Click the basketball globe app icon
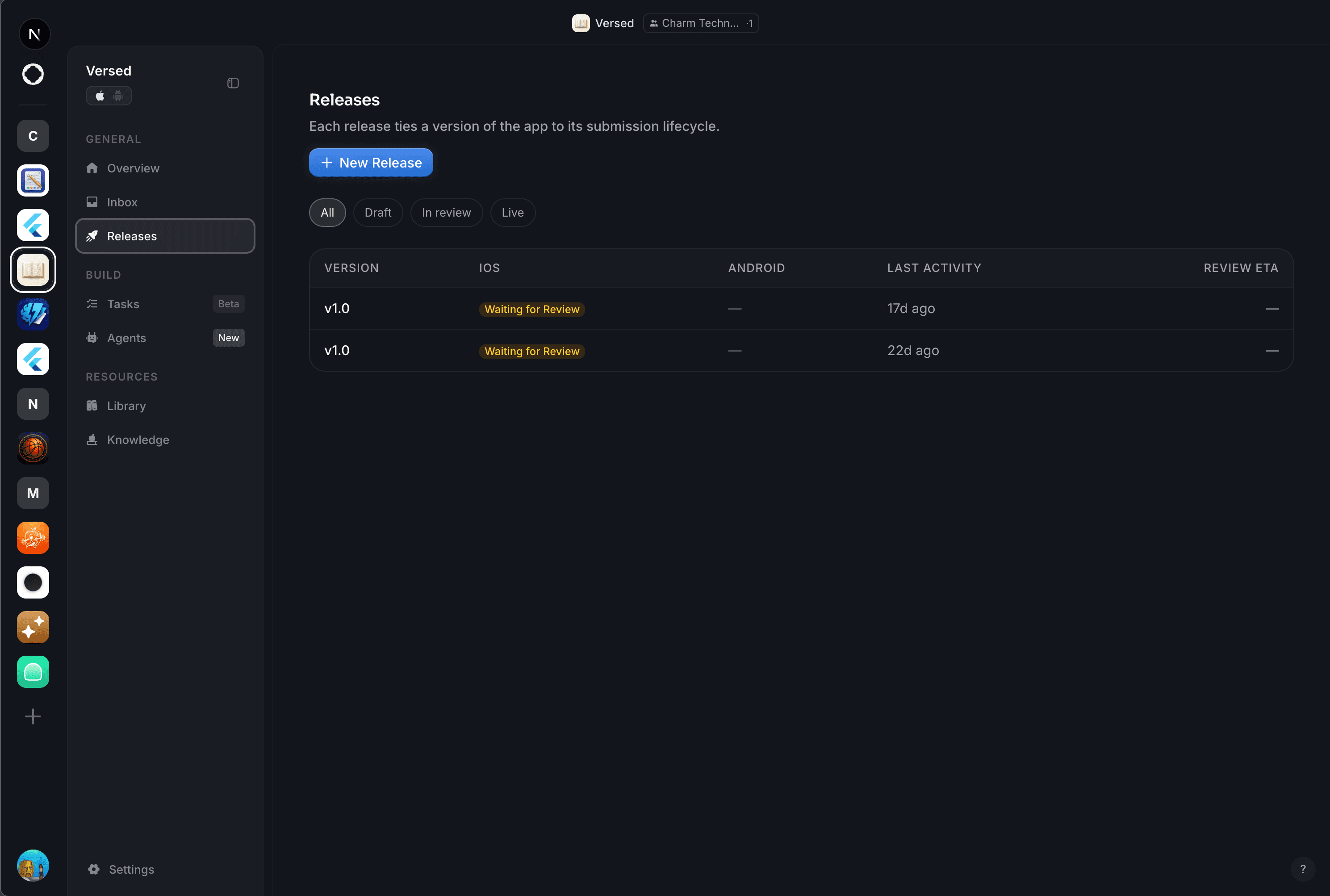The image size is (1330, 896). point(33,448)
